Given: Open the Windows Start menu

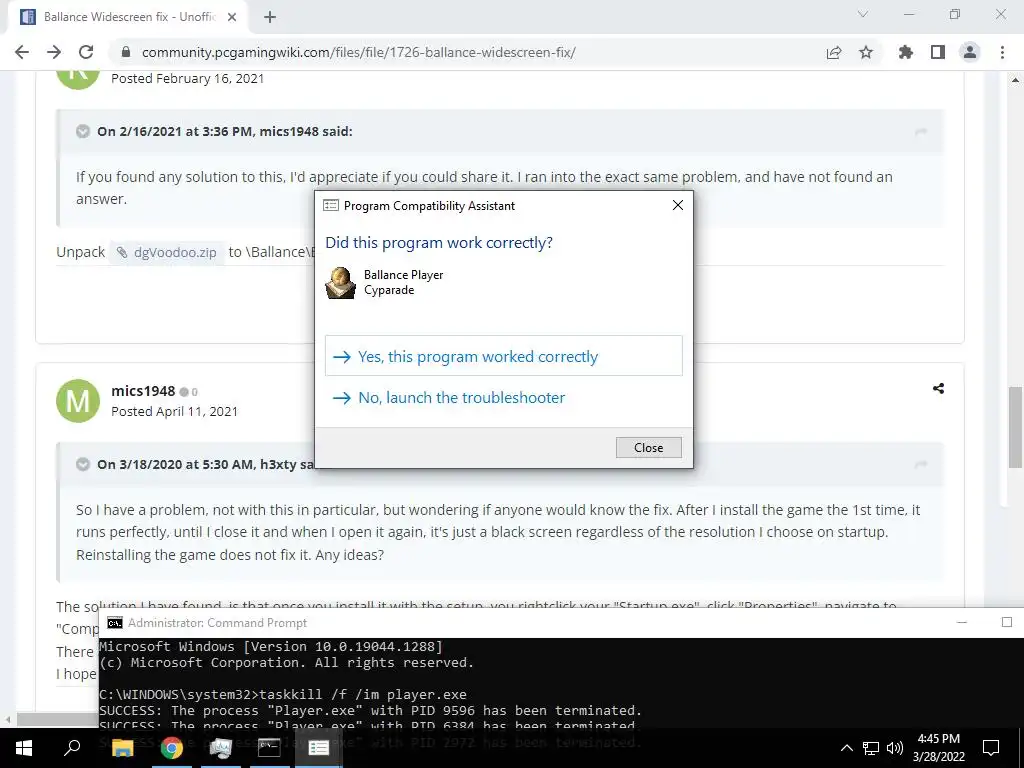Looking at the screenshot, I should click(x=24, y=747).
